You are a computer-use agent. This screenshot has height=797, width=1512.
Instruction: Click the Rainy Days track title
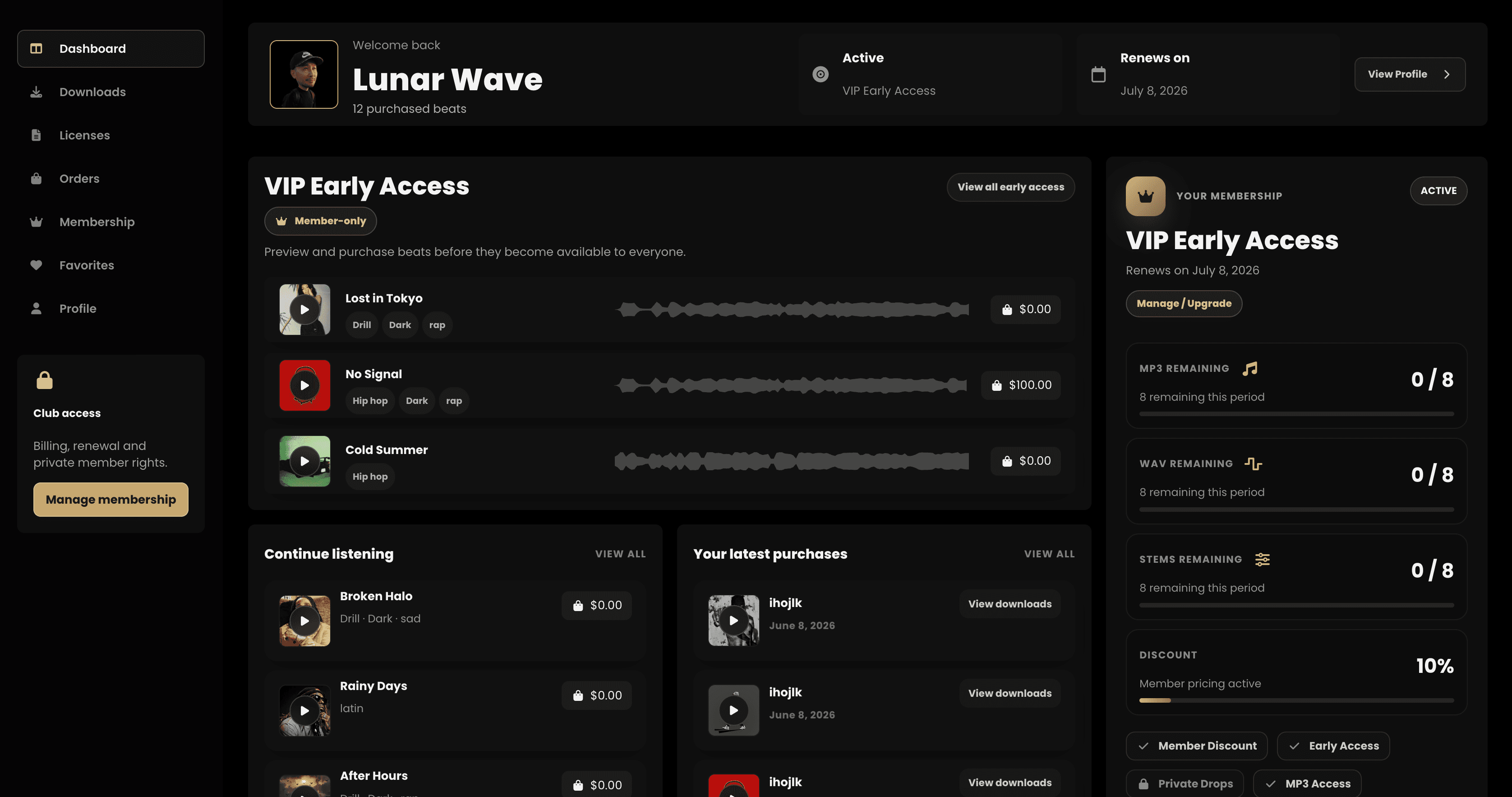[373, 686]
